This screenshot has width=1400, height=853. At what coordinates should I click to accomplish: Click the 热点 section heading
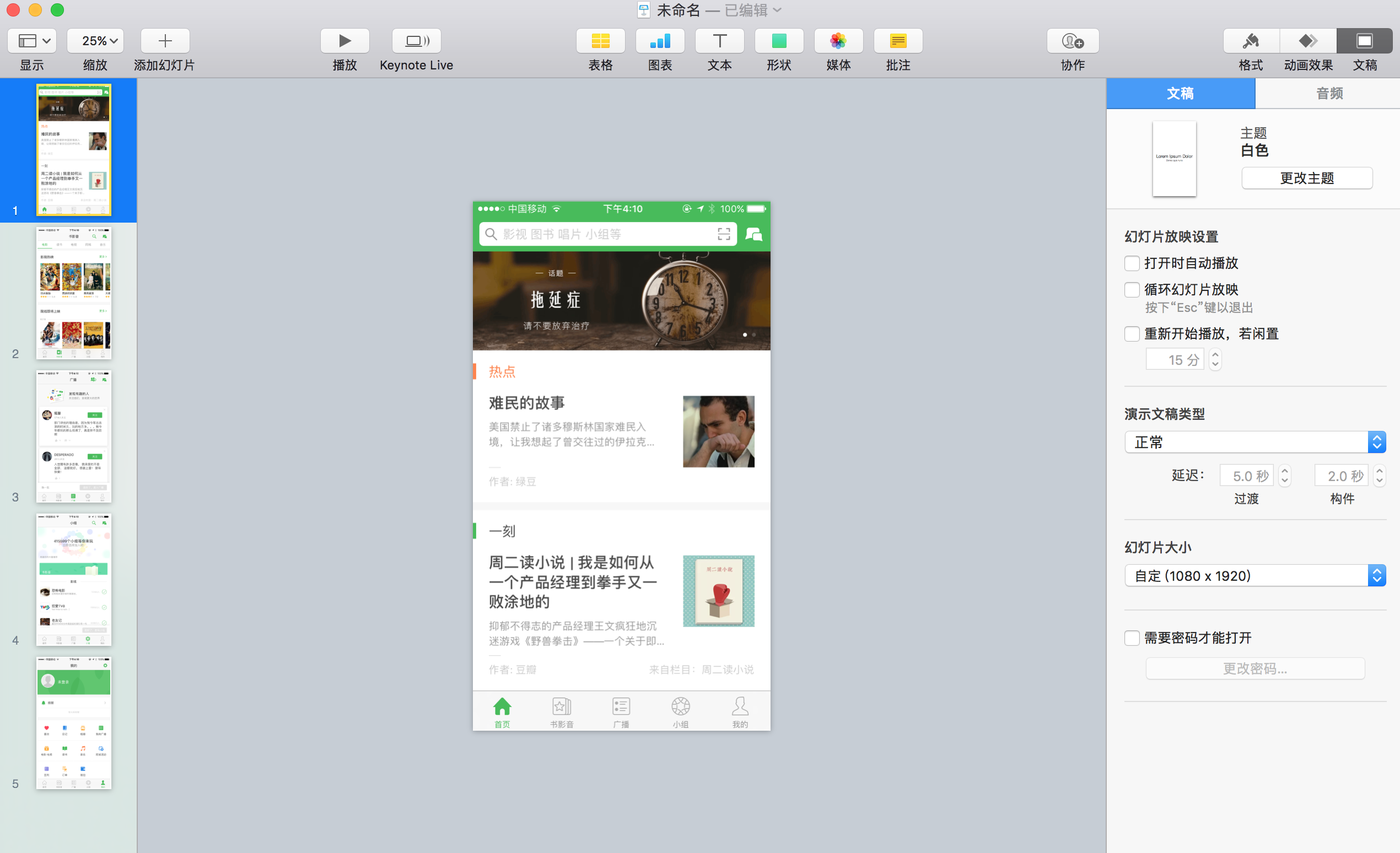pyautogui.click(x=502, y=372)
